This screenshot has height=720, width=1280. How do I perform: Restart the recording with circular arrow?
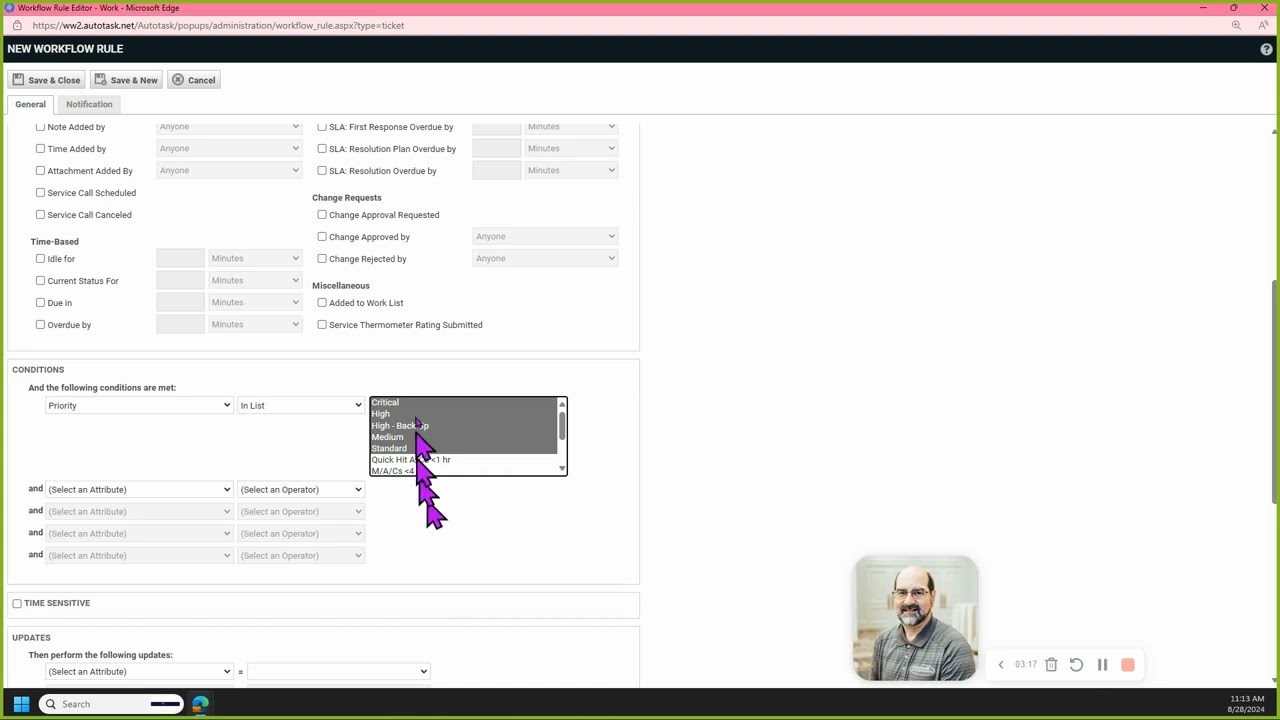[x=1076, y=665]
